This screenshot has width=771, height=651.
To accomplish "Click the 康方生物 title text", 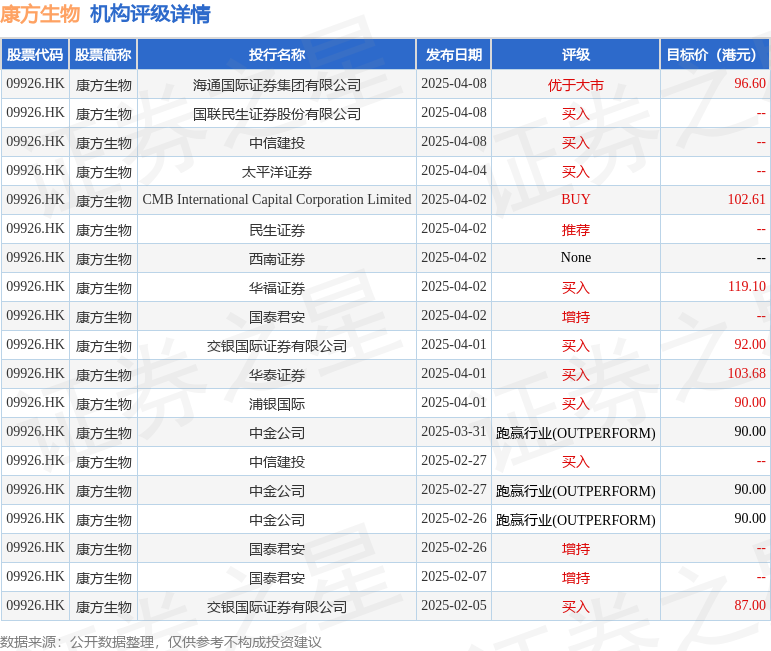I will tap(40, 14).
